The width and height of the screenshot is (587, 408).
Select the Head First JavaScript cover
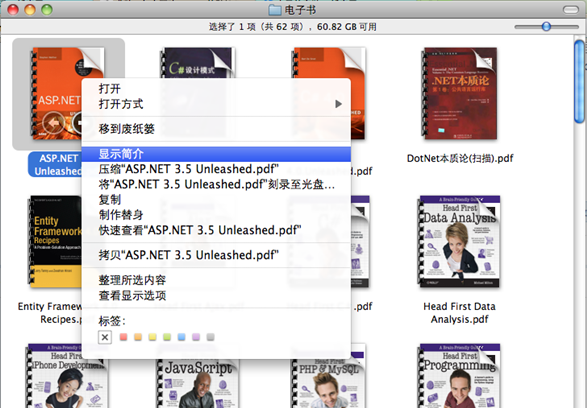tap(197, 384)
